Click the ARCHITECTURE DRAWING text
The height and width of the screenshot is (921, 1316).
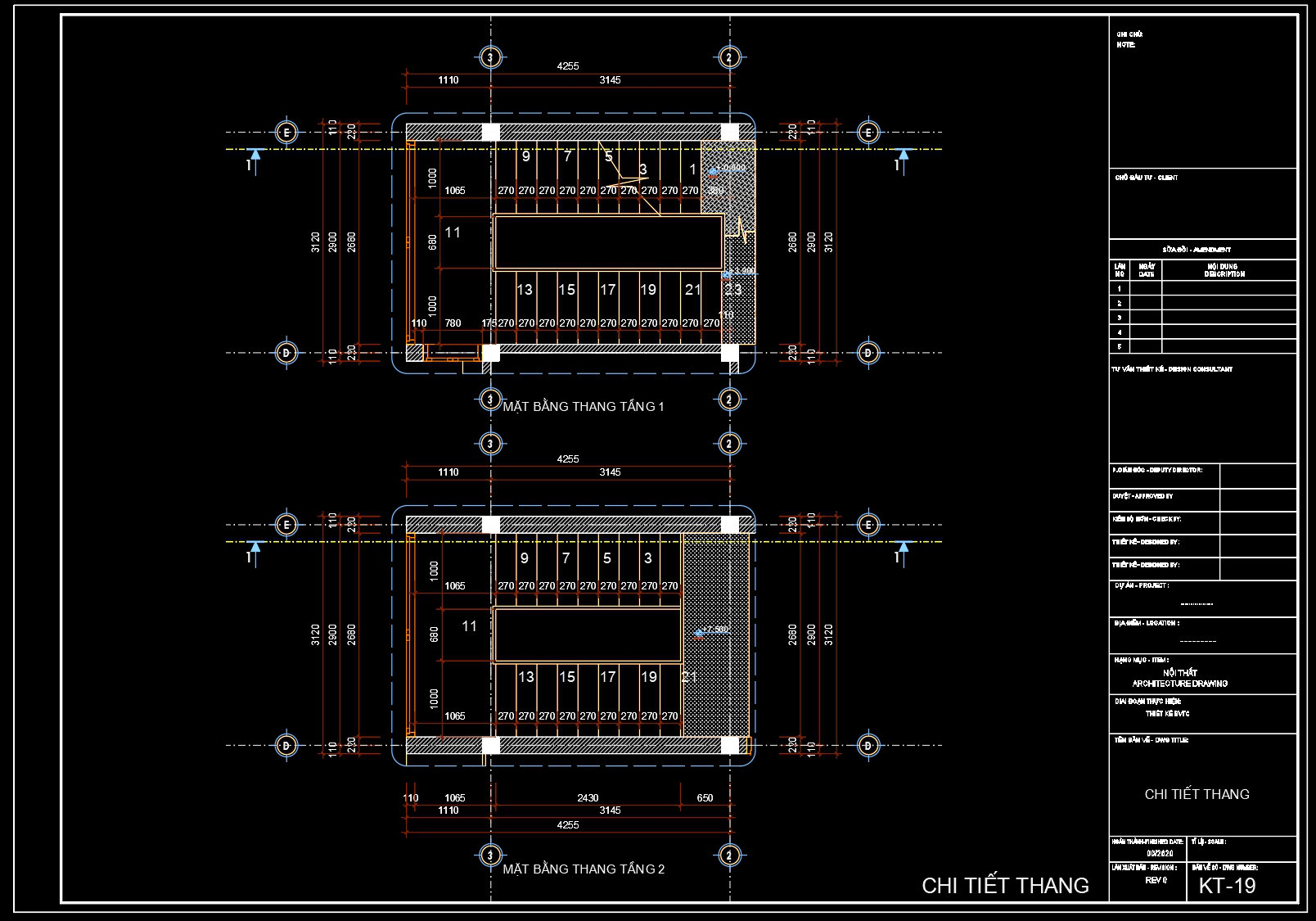[x=1180, y=684]
